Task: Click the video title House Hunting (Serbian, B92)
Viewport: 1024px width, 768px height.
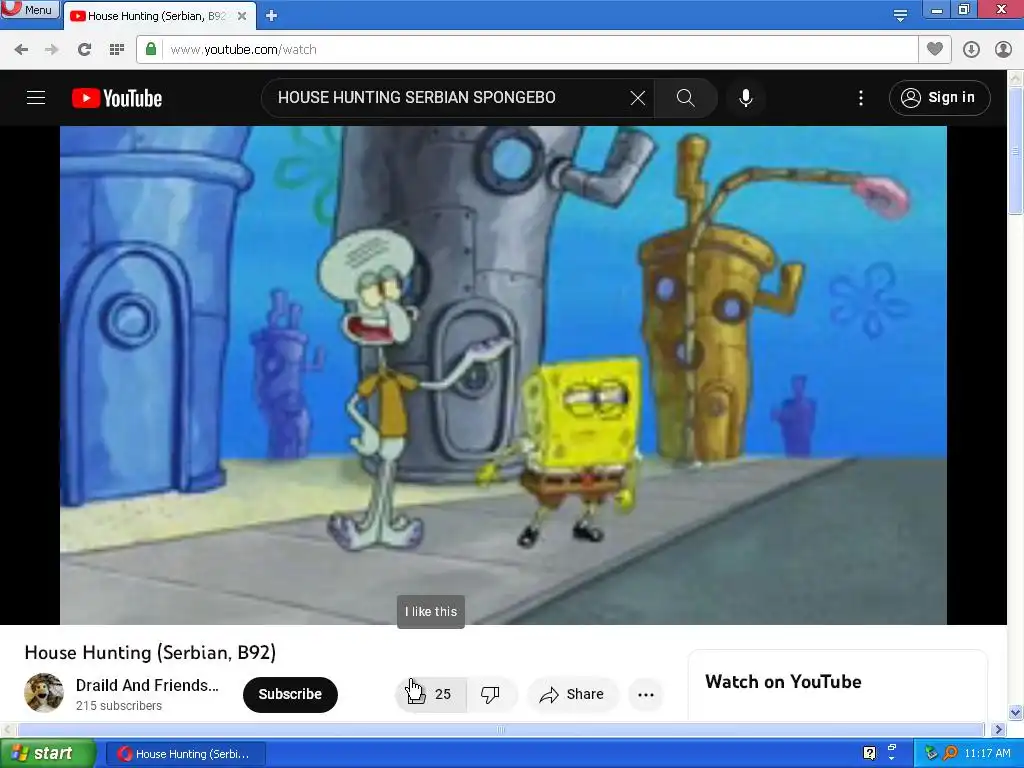Action: coord(150,652)
